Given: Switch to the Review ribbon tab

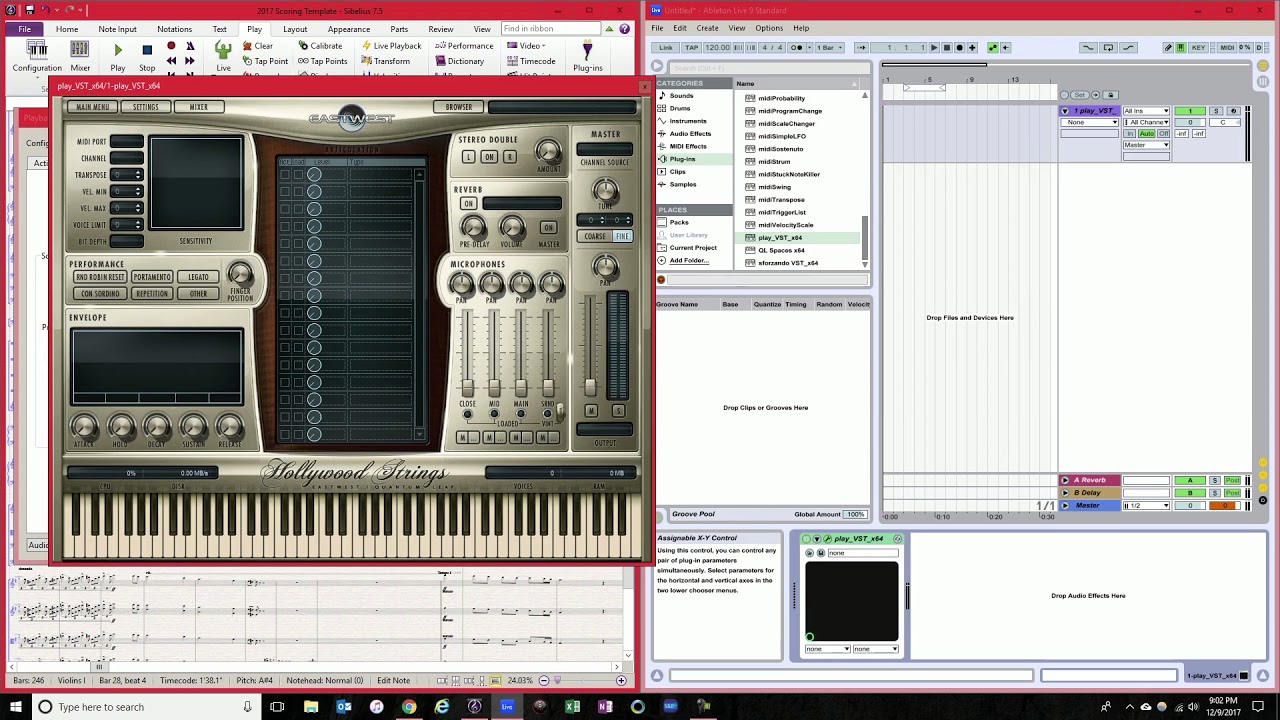Looking at the screenshot, I should click(x=441, y=29).
